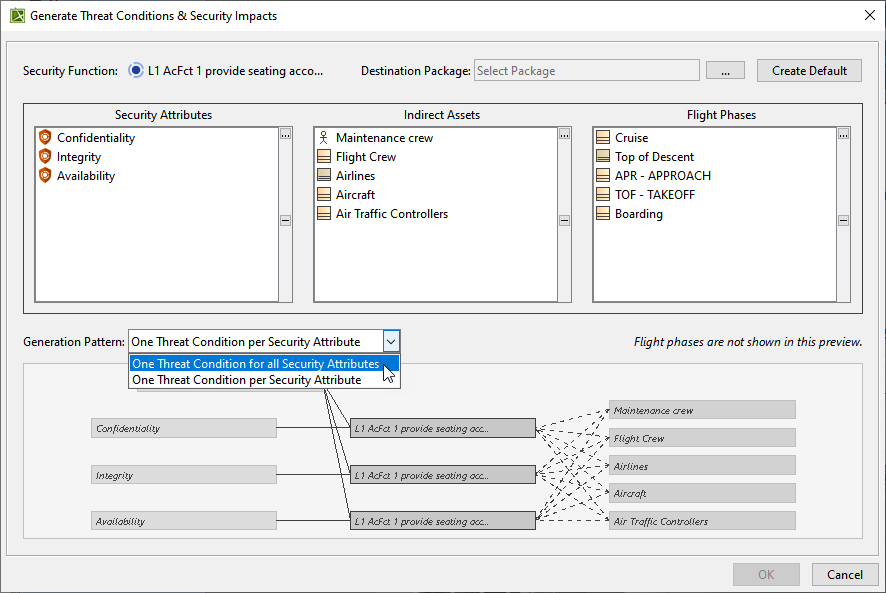
Task: Select 'One Threat Condition for all Security Attributes'
Action: (x=256, y=364)
